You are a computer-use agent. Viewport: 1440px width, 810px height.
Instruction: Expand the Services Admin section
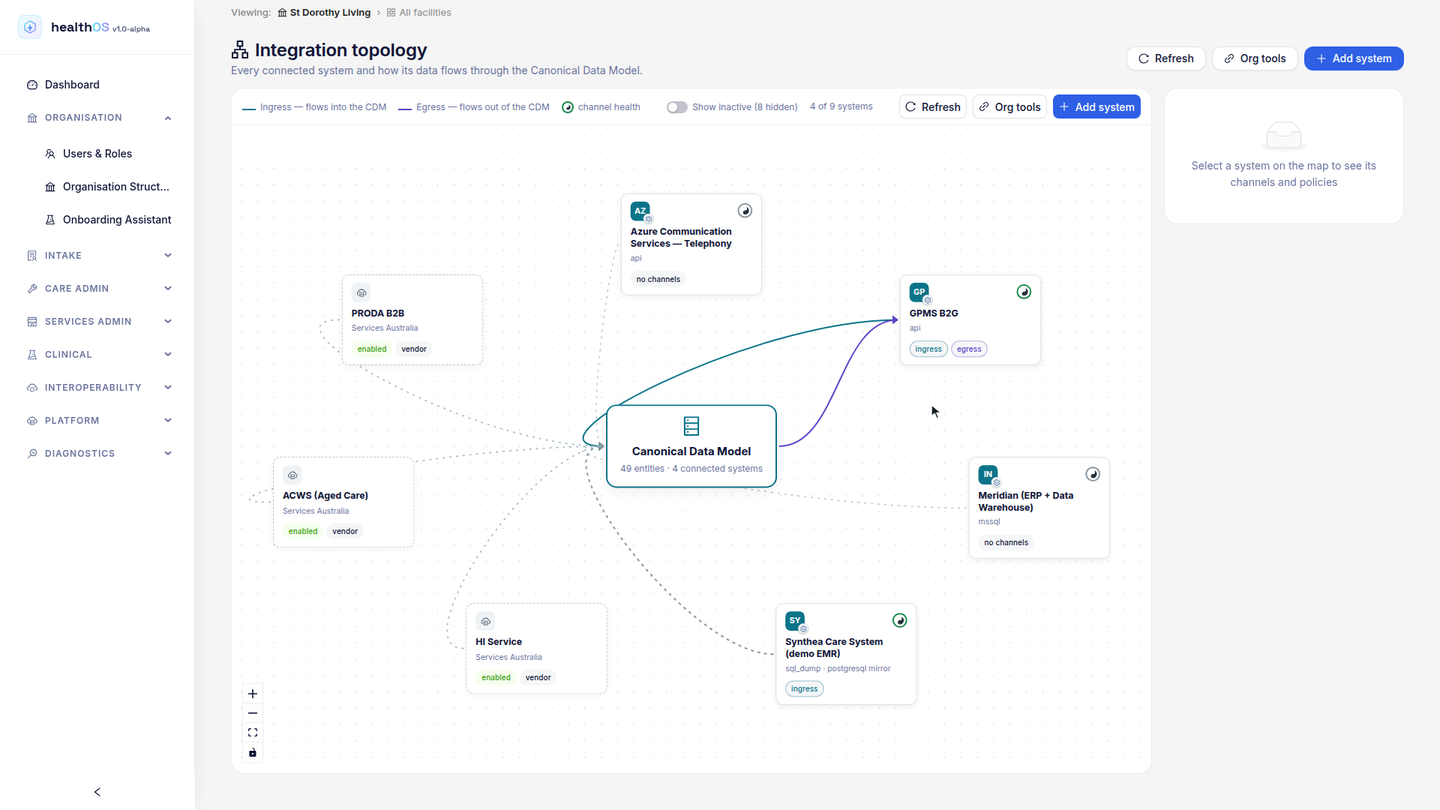[97, 322]
